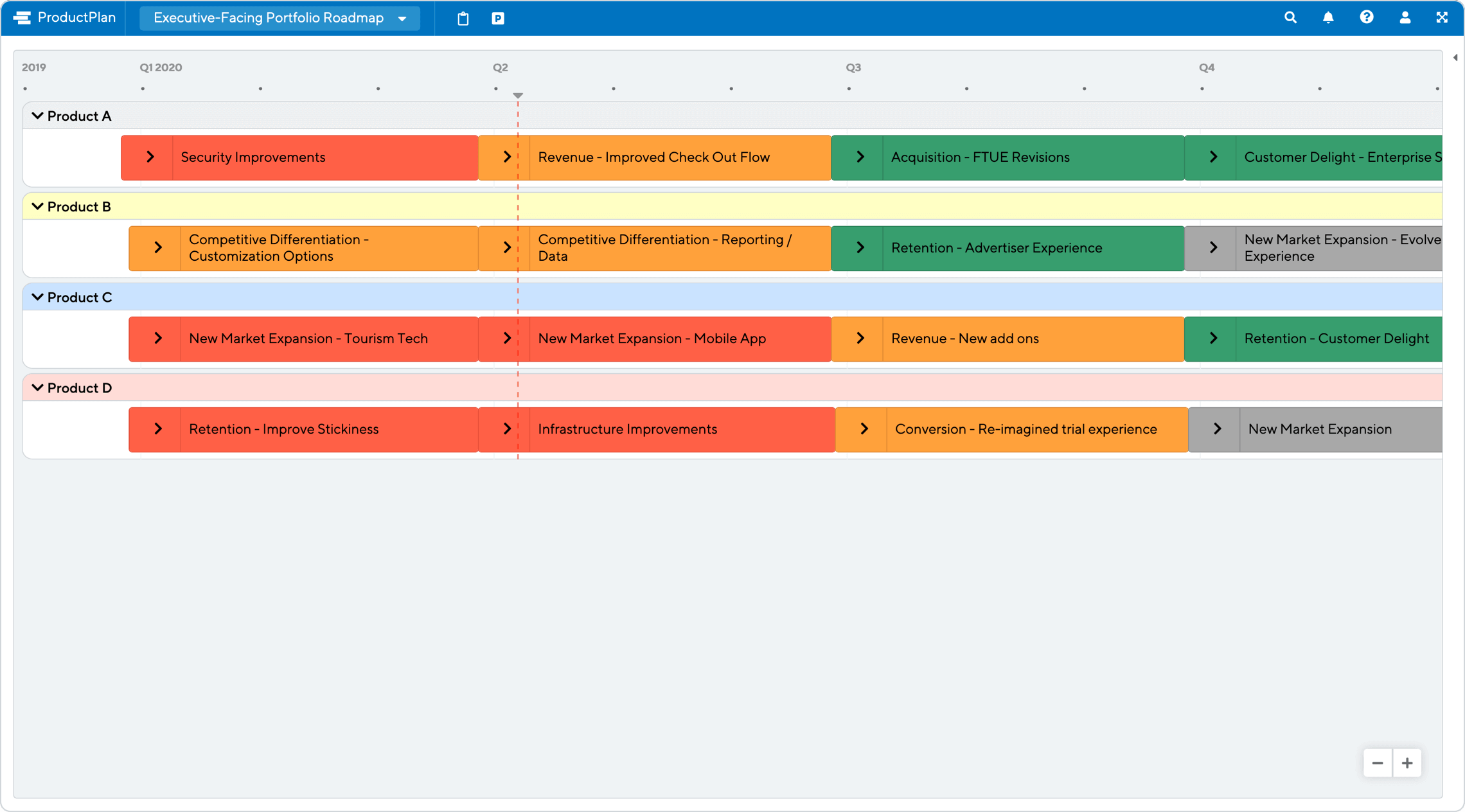Open the user account icon
1465x812 pixels.
click(1405, 18)
